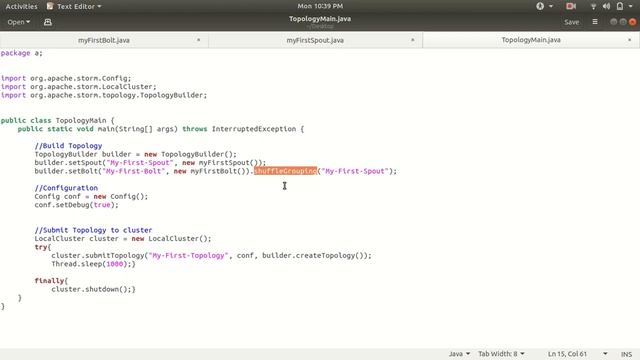Click the 'Config conf = new Config()' line
The height and width of the screenshot is (360, 640).
[91, 196]
